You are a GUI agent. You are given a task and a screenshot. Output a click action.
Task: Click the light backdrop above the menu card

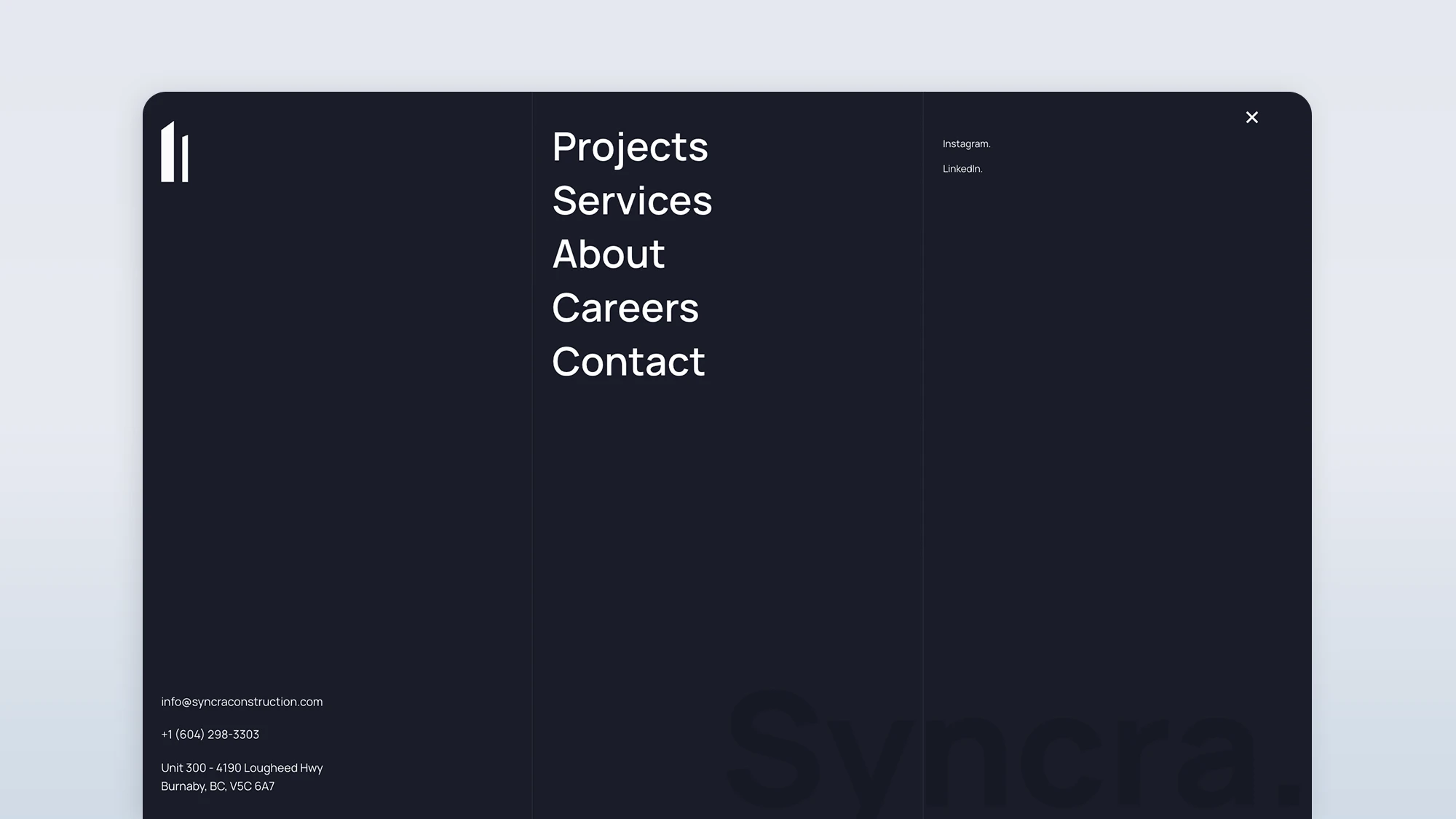[728, 44]
